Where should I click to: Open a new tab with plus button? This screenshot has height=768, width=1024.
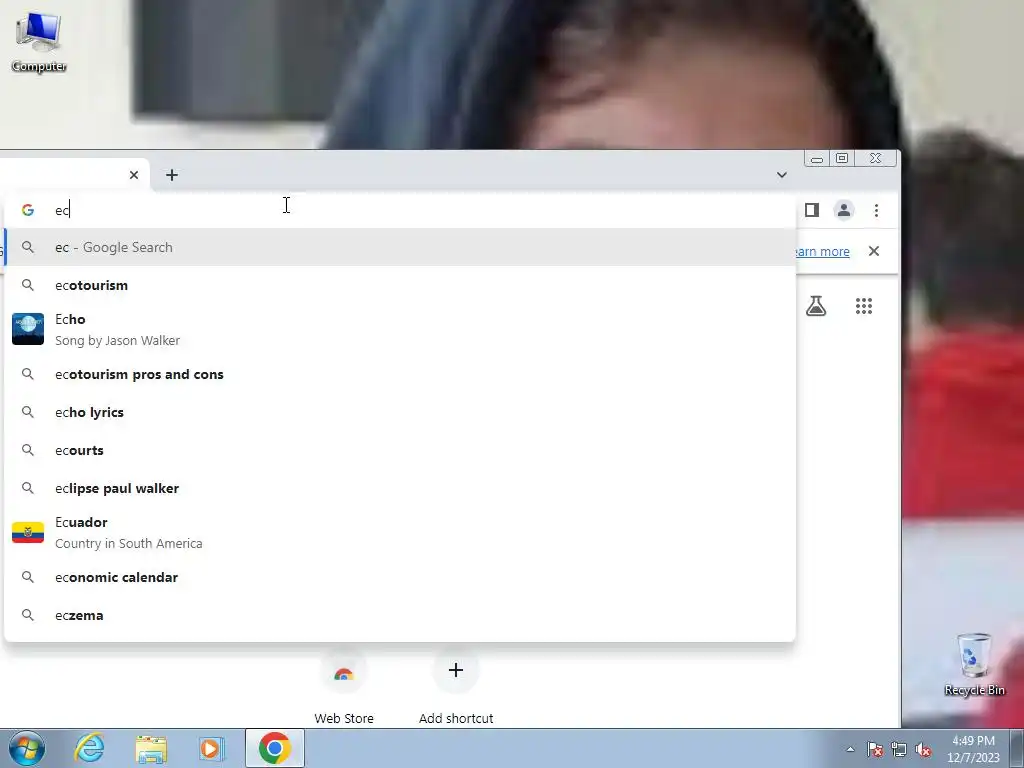tap(172, 175)
